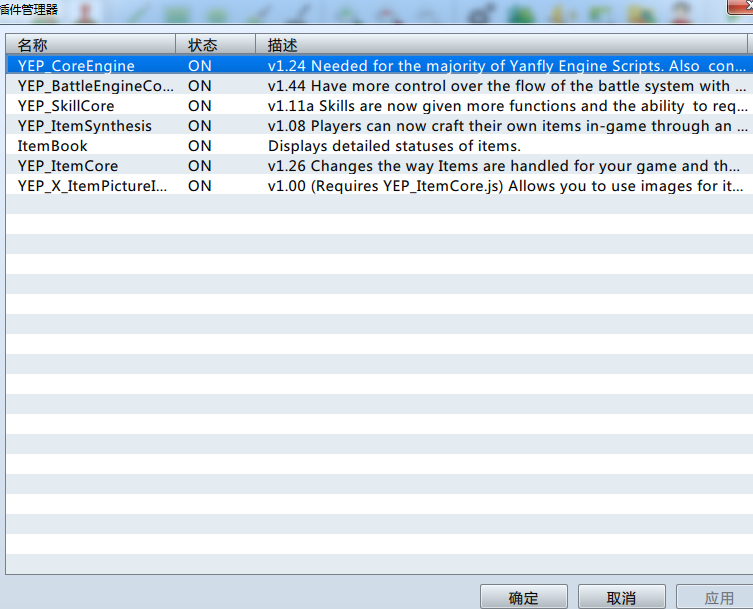Click the 应用 apply button

point(716,597)
